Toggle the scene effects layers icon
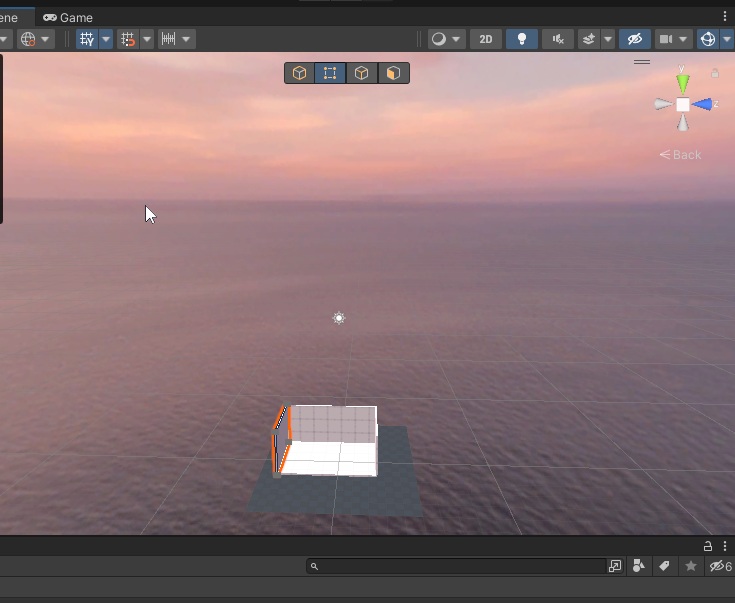735x603 pixels. [589, 39]
